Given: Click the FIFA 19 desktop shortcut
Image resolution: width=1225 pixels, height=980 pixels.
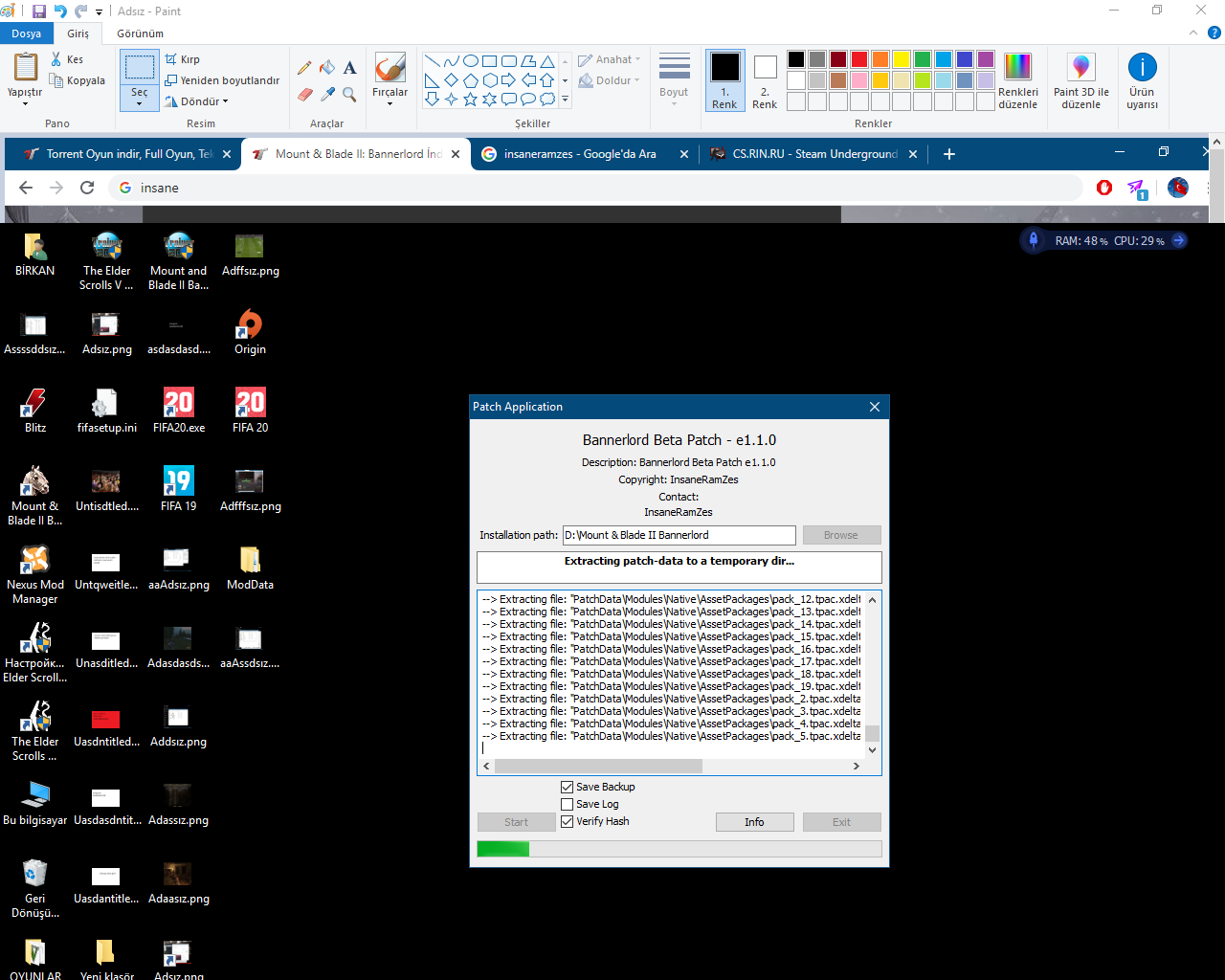Looking at the screenshot, I should coord(179,490).
